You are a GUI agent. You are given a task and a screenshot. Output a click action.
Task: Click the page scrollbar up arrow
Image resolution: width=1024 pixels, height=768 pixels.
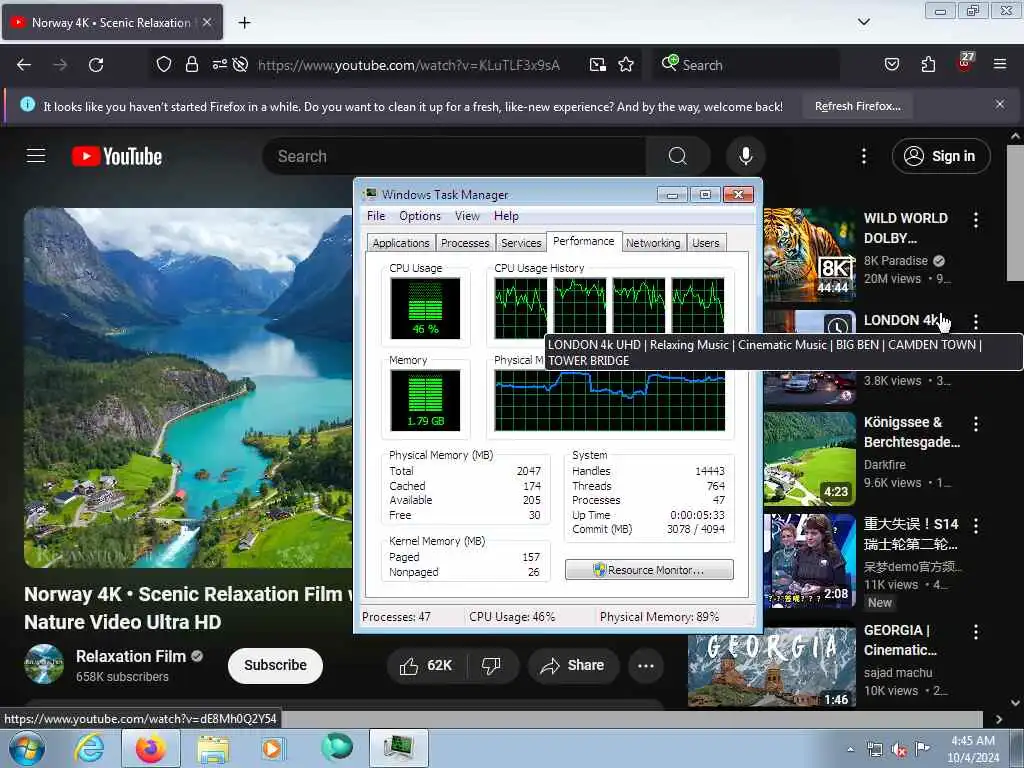[x=1015, y=136]
